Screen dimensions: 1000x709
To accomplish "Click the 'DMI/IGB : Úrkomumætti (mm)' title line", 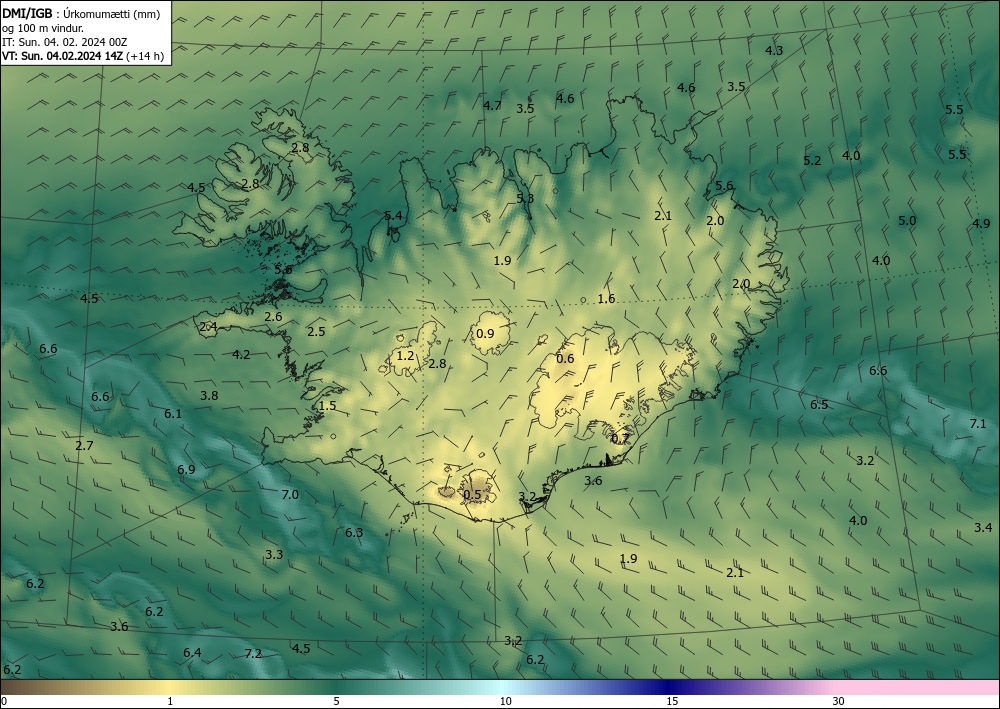I will click(81, 14).
